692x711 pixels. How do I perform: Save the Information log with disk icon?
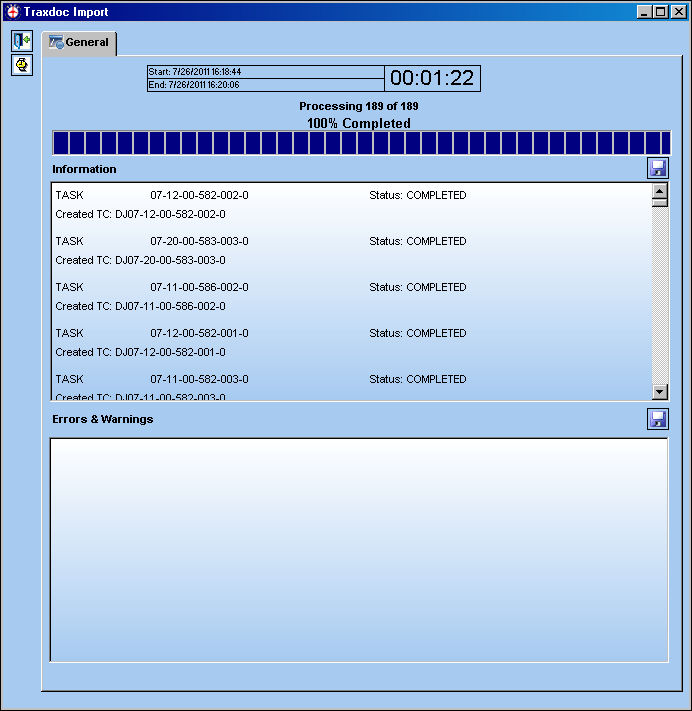click(658, 168)
